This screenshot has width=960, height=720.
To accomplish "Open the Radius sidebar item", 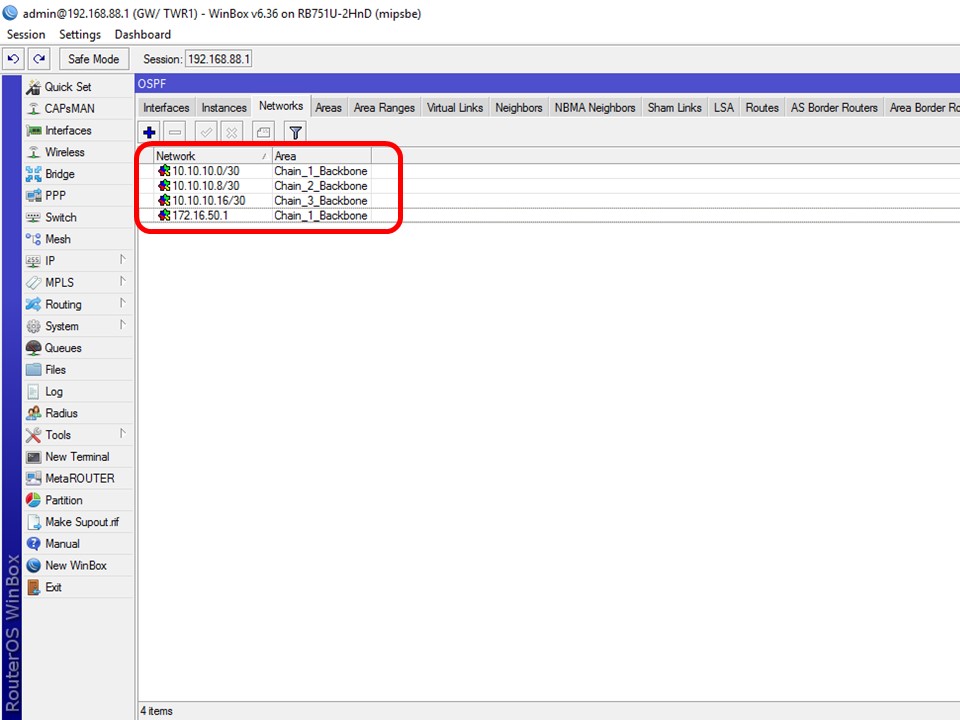I will click(x=78, y=413).
